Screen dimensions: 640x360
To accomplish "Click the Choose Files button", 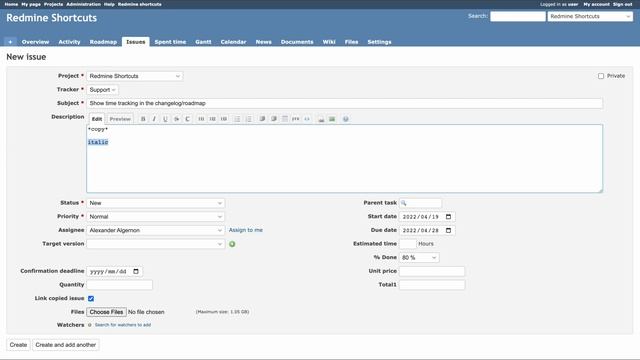I will tap(107, 312).
